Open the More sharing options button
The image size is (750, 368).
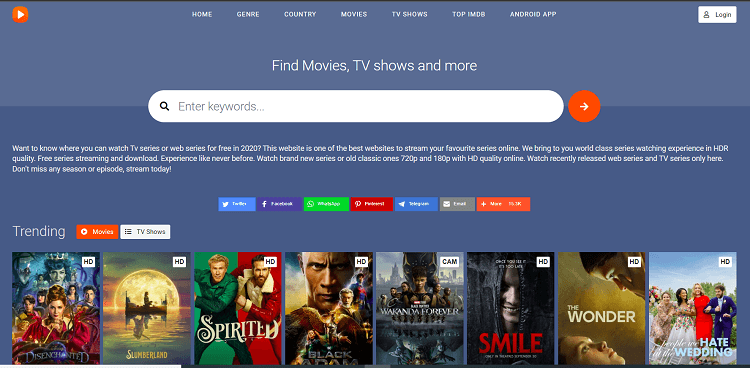point(503,204)
